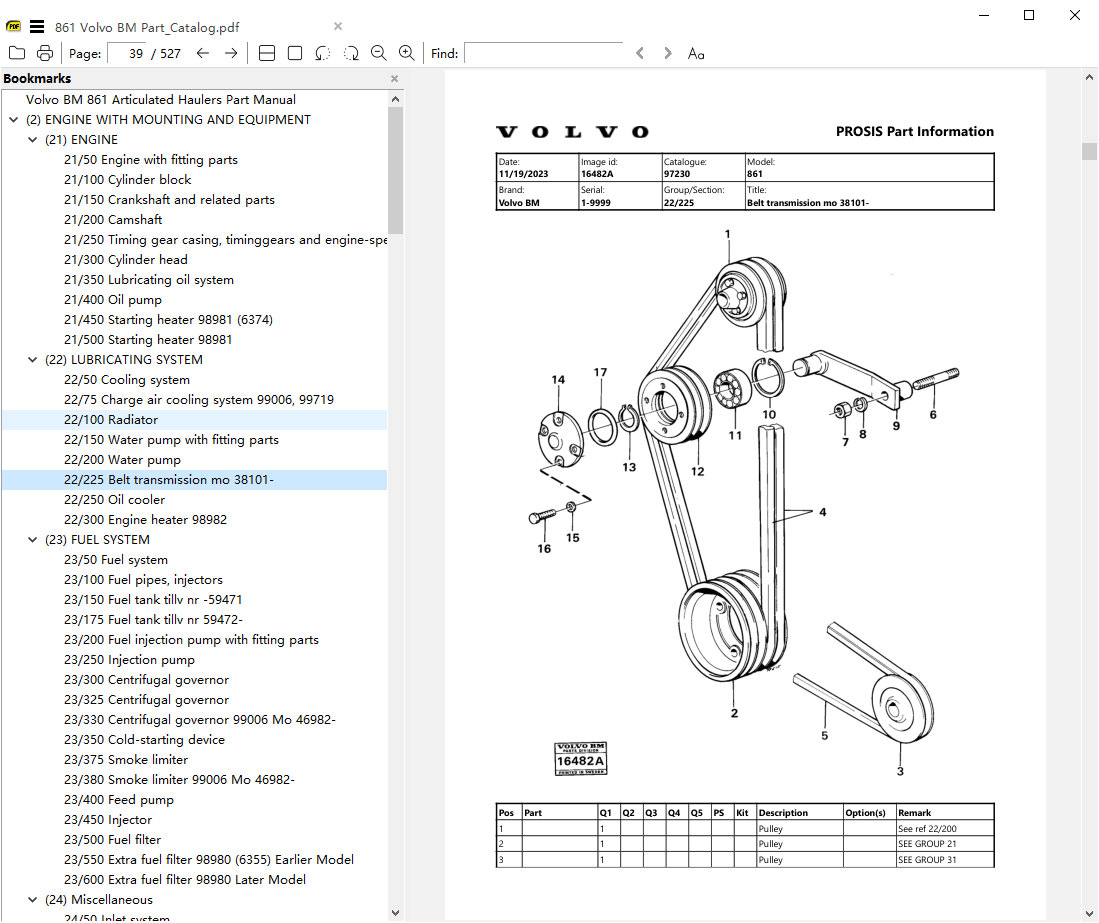Open 23/100 Fuel pipes, injectors

coord(143,580)
